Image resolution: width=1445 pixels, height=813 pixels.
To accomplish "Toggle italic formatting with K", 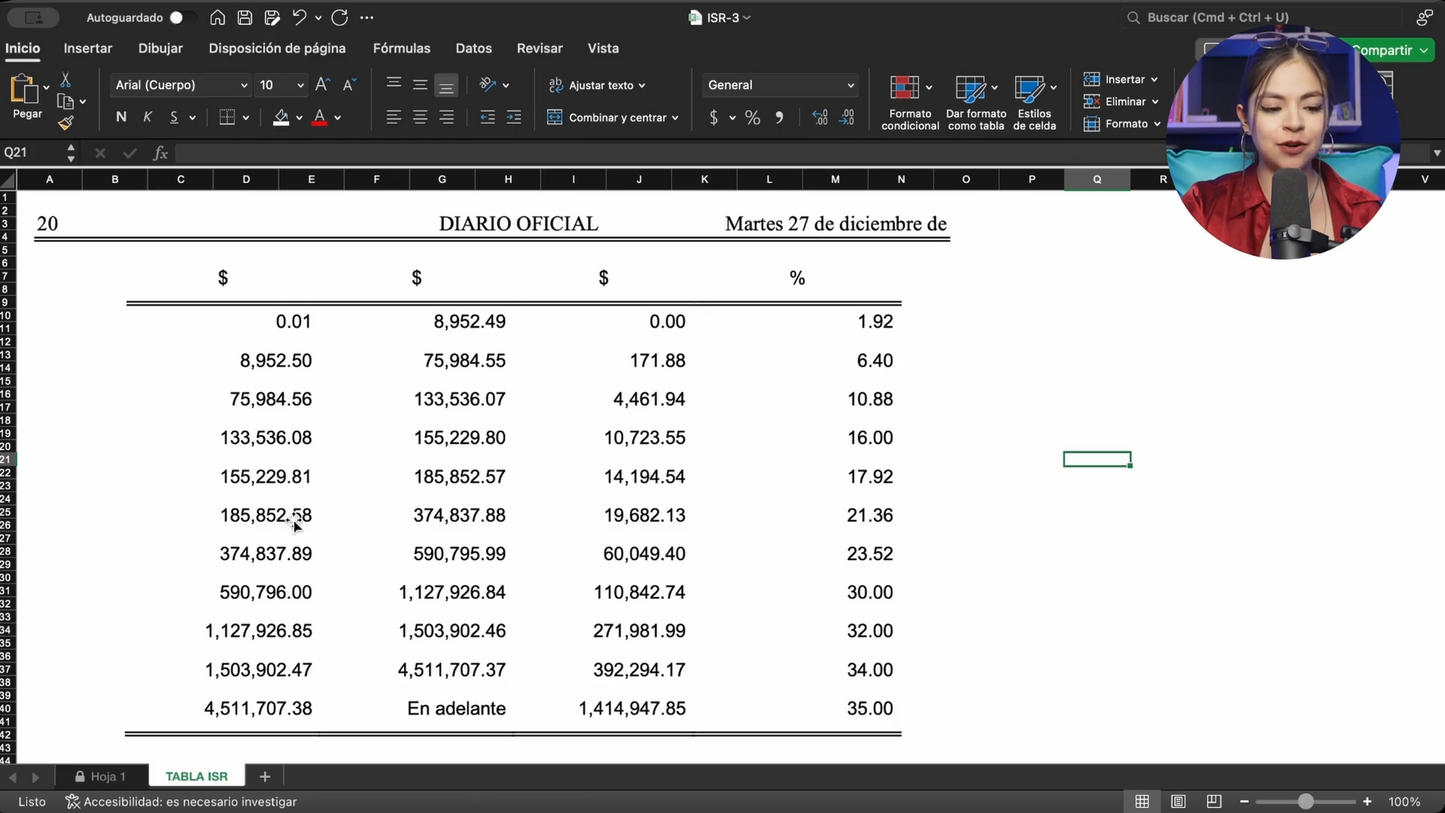I will pyautogui.click(x=147, y=117).
